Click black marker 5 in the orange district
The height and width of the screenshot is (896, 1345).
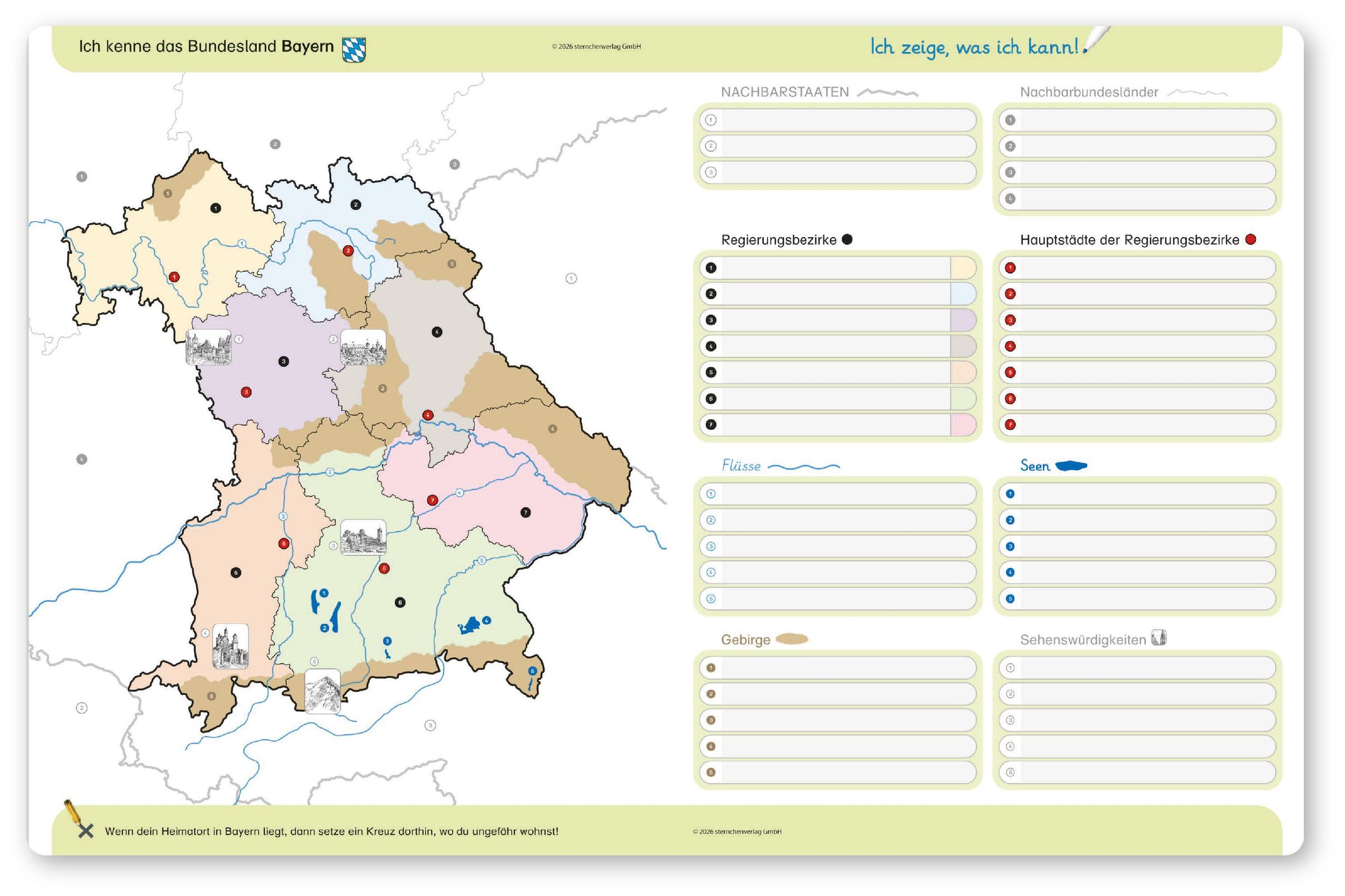(x=235, y=573)
